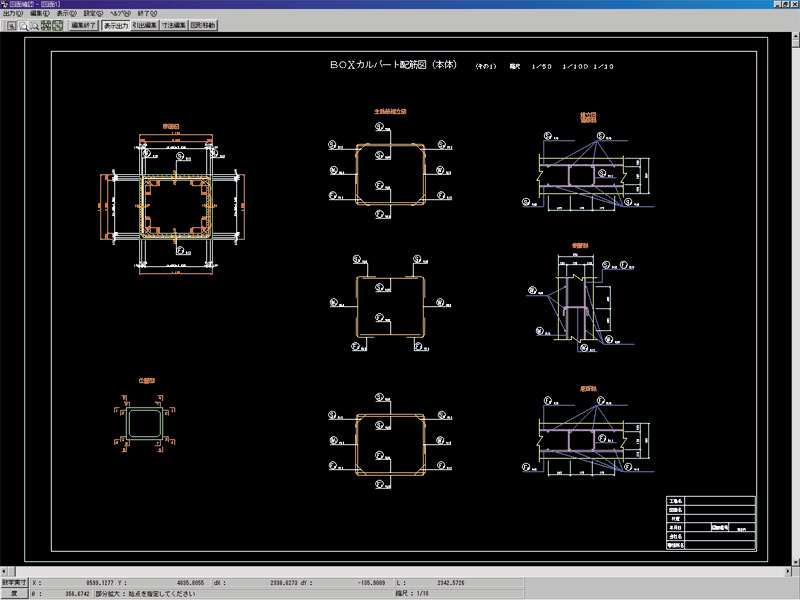Click the application icon in the title bar
Image resolution: width=800 pixels, height=600 pixels.
[6, 5]
